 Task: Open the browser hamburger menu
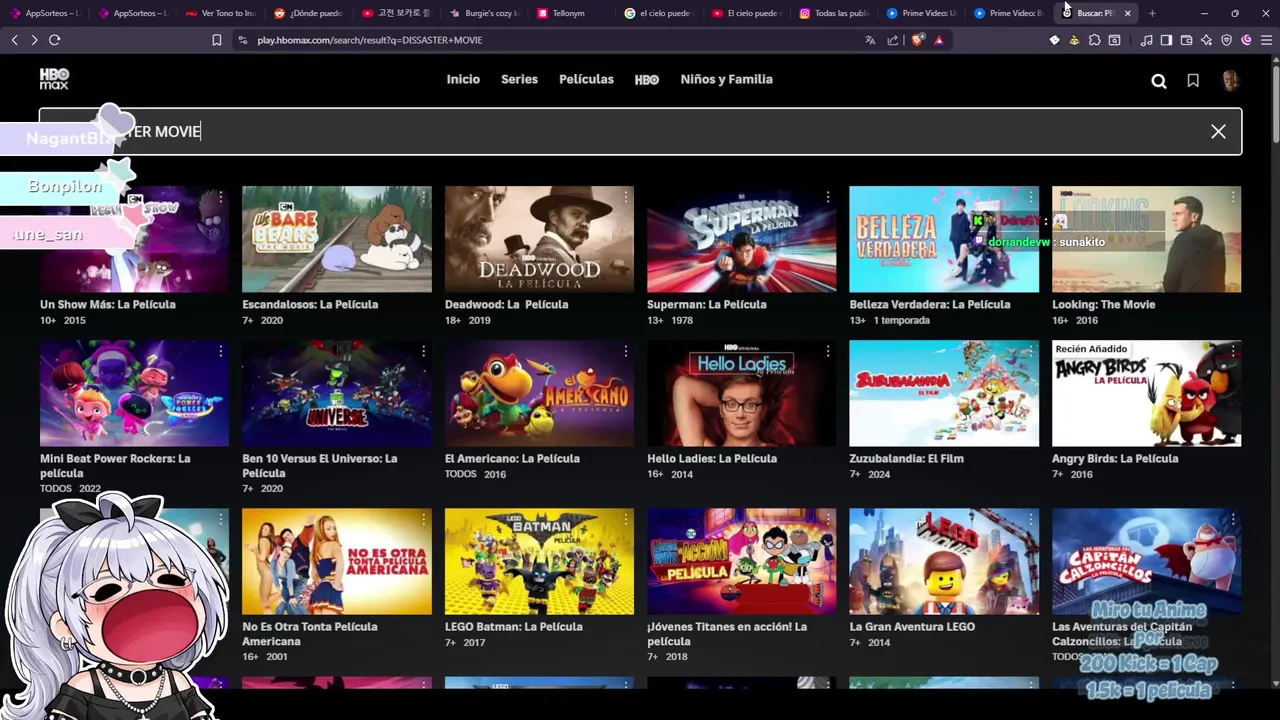pyautogui.click(x=1266, y=40)
